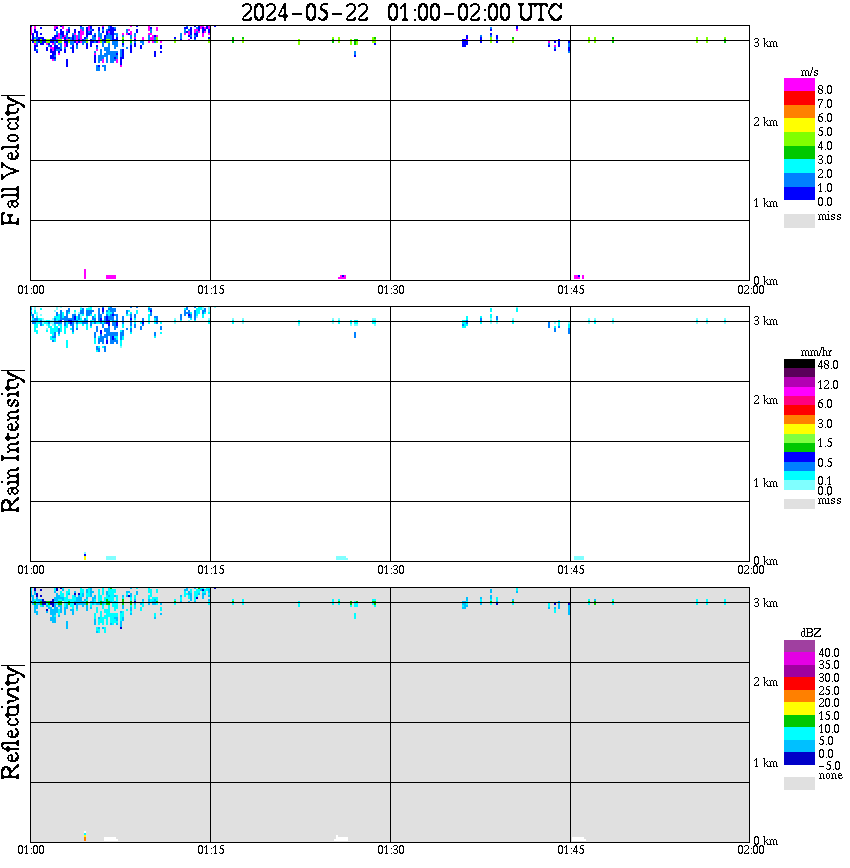Viewport: 850px width, 868px height.
Task: Click the "01:30" time tick under the Fall Velocity panel
Action: (390, 290)
